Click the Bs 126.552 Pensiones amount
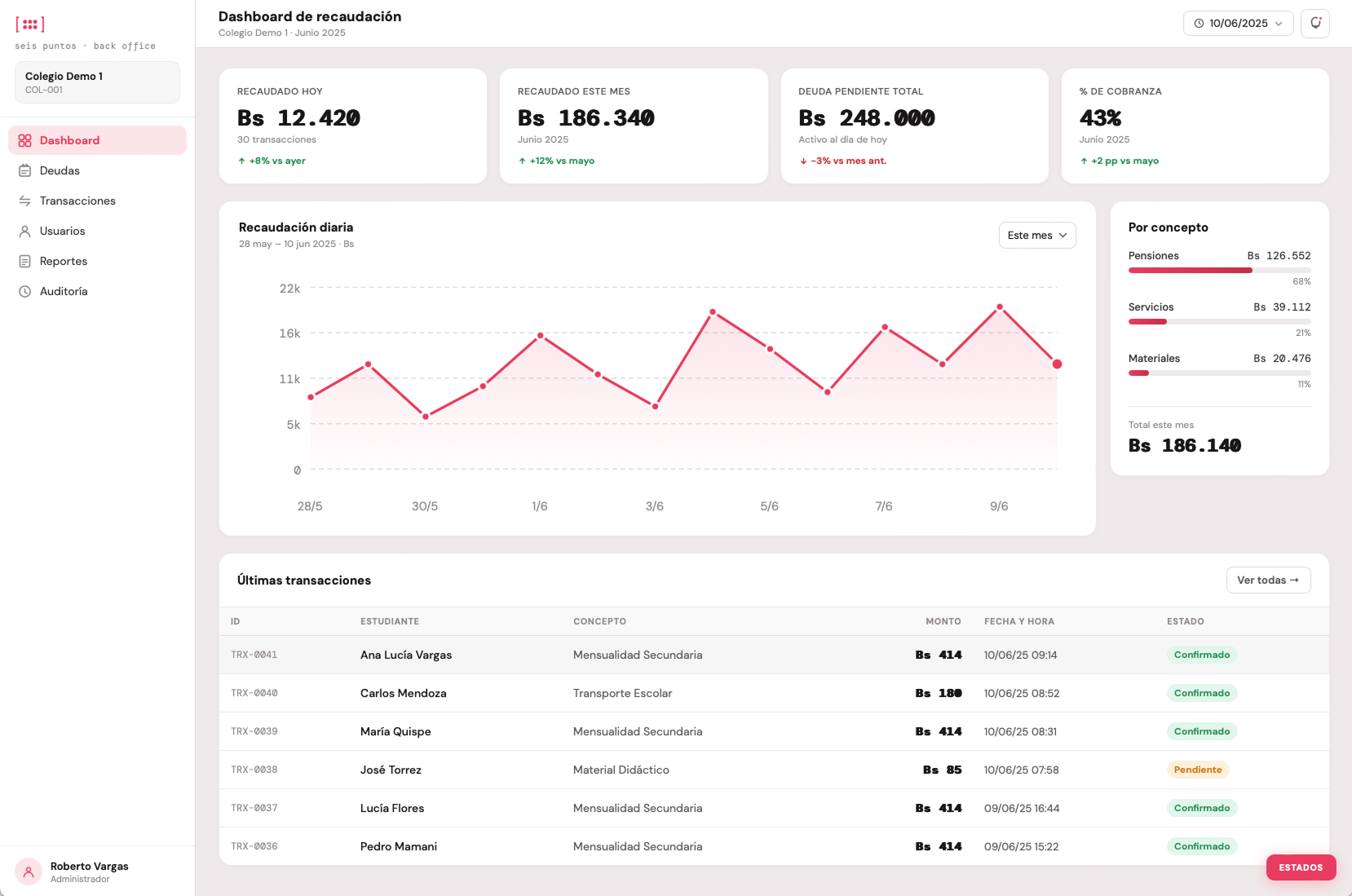Screen dimensions: 1352x896 tap(1279, 256)
